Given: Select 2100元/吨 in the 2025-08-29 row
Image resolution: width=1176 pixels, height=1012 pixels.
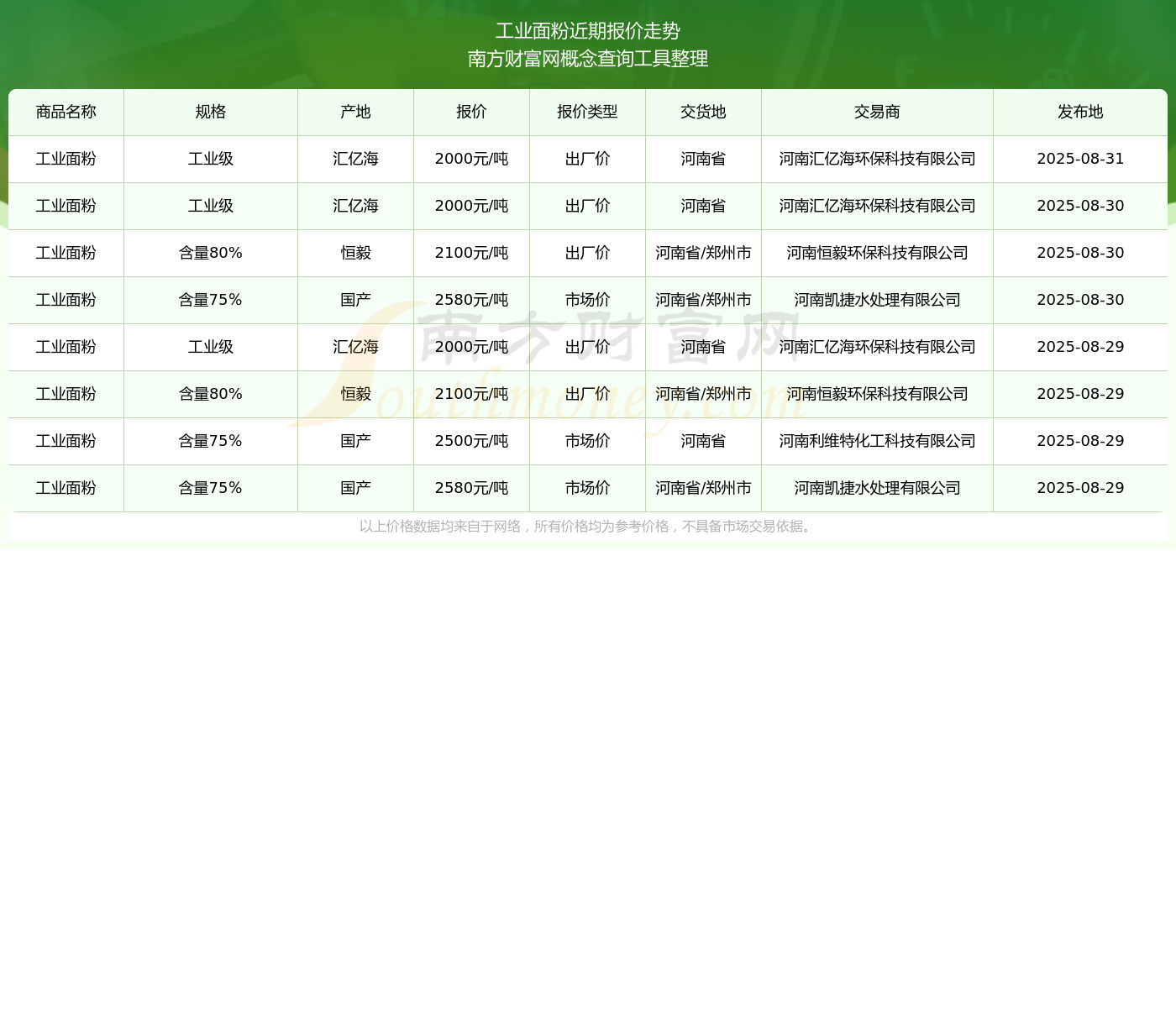Looking at the screenshot, I should [x=472, y=394].
